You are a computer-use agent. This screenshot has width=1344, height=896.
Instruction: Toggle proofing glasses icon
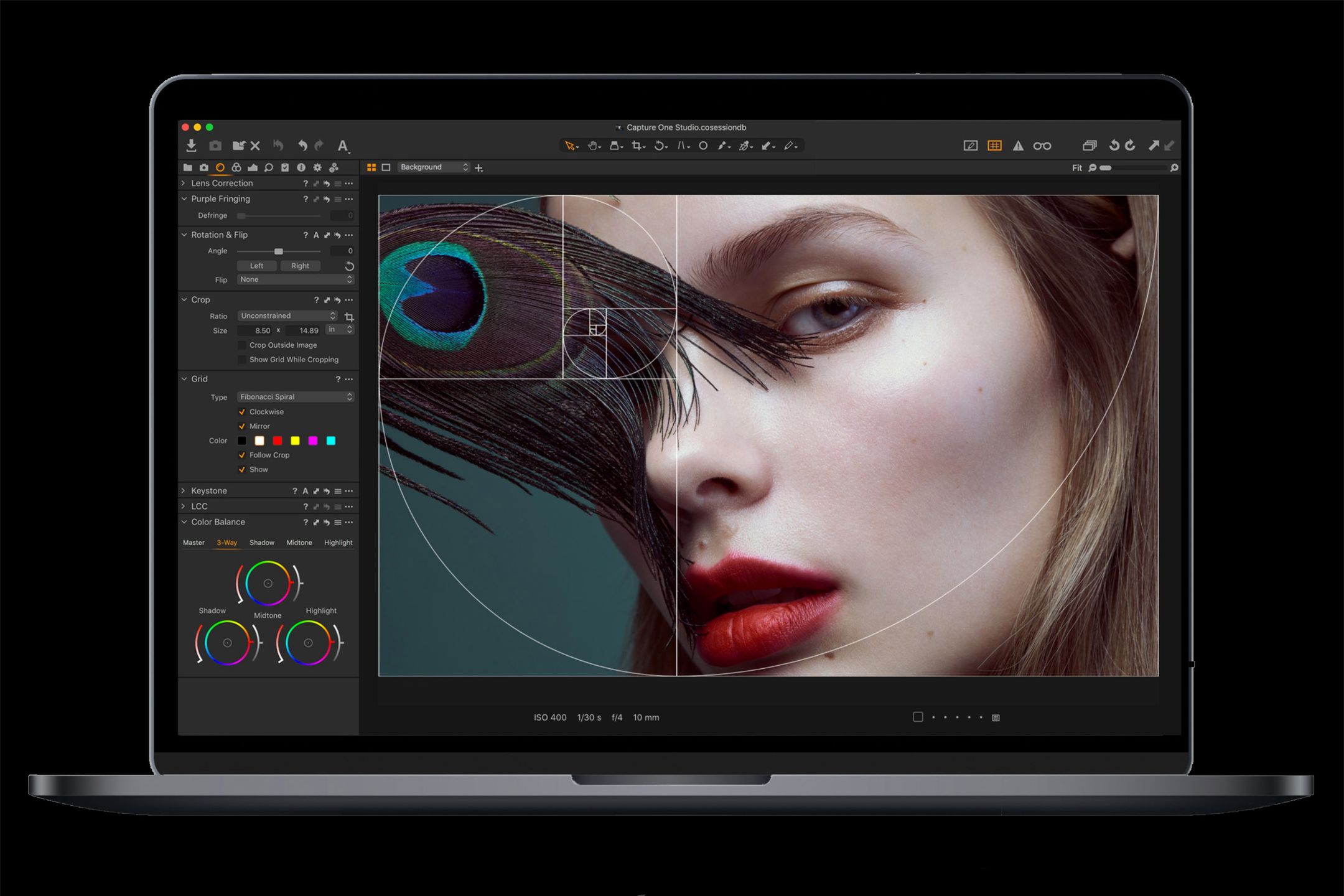point(1042,146)
